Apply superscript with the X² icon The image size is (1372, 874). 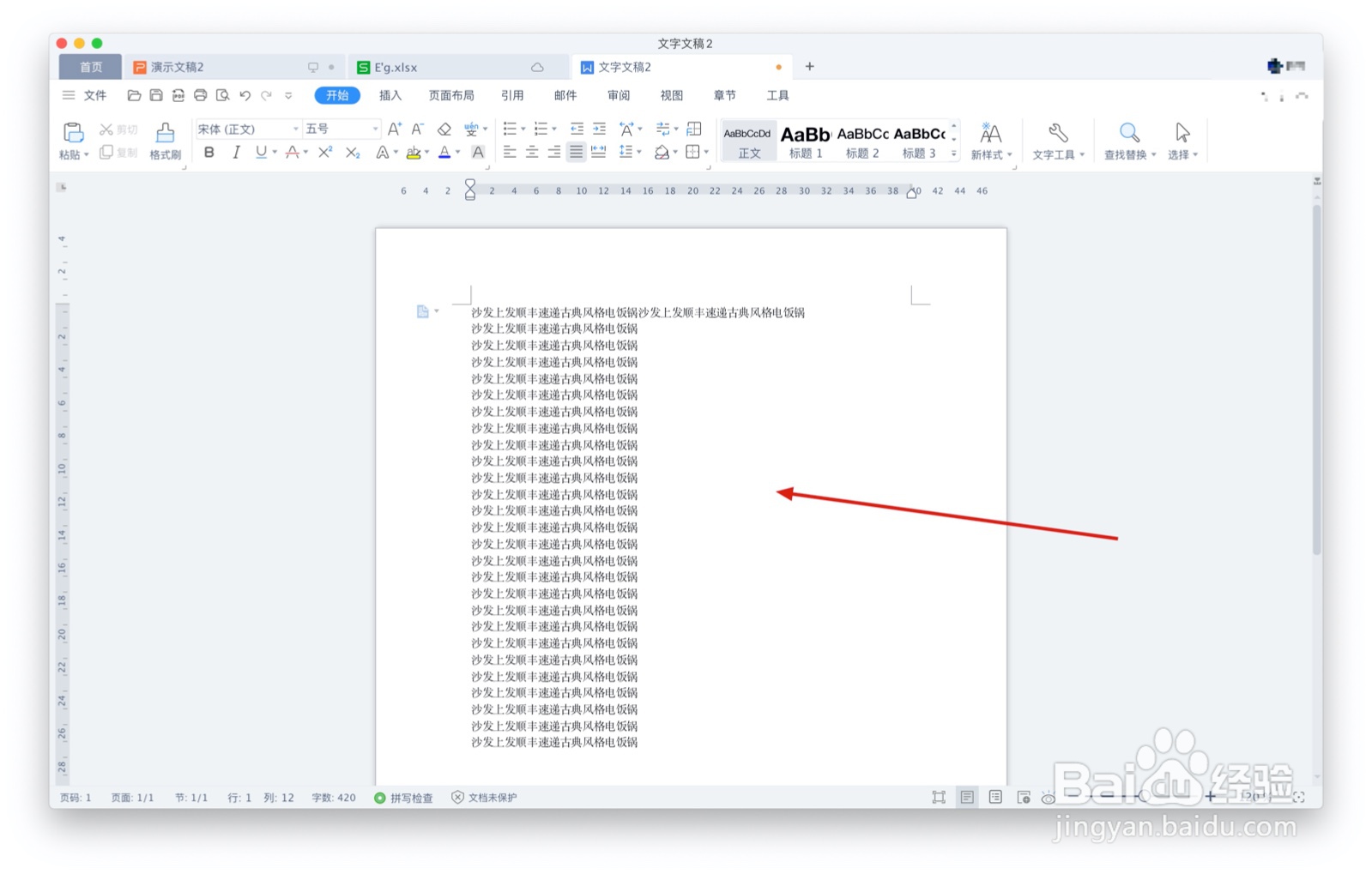coord(325,152)
